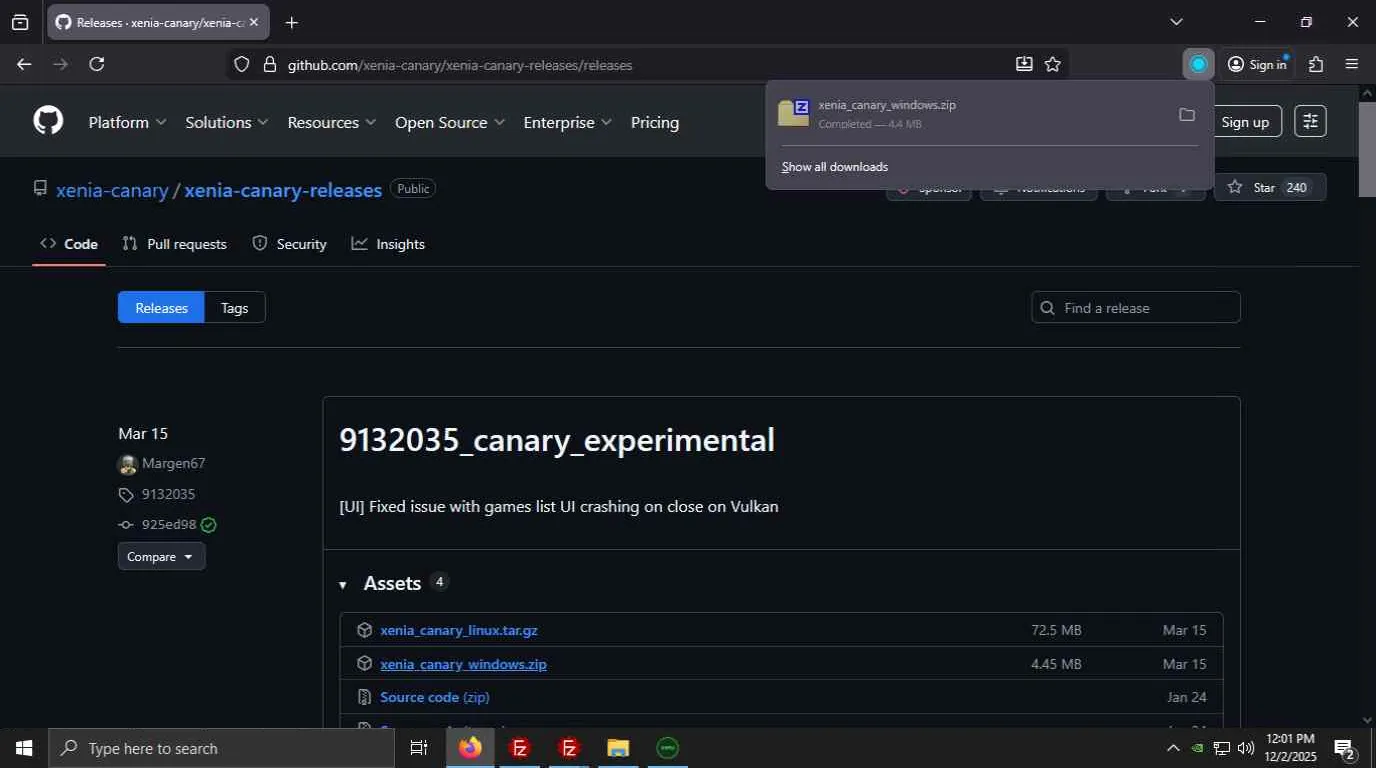Open the Firefox extensions icon
Screen dimensions: 1376x768
pyautogui.click(x=1316, y=64)
